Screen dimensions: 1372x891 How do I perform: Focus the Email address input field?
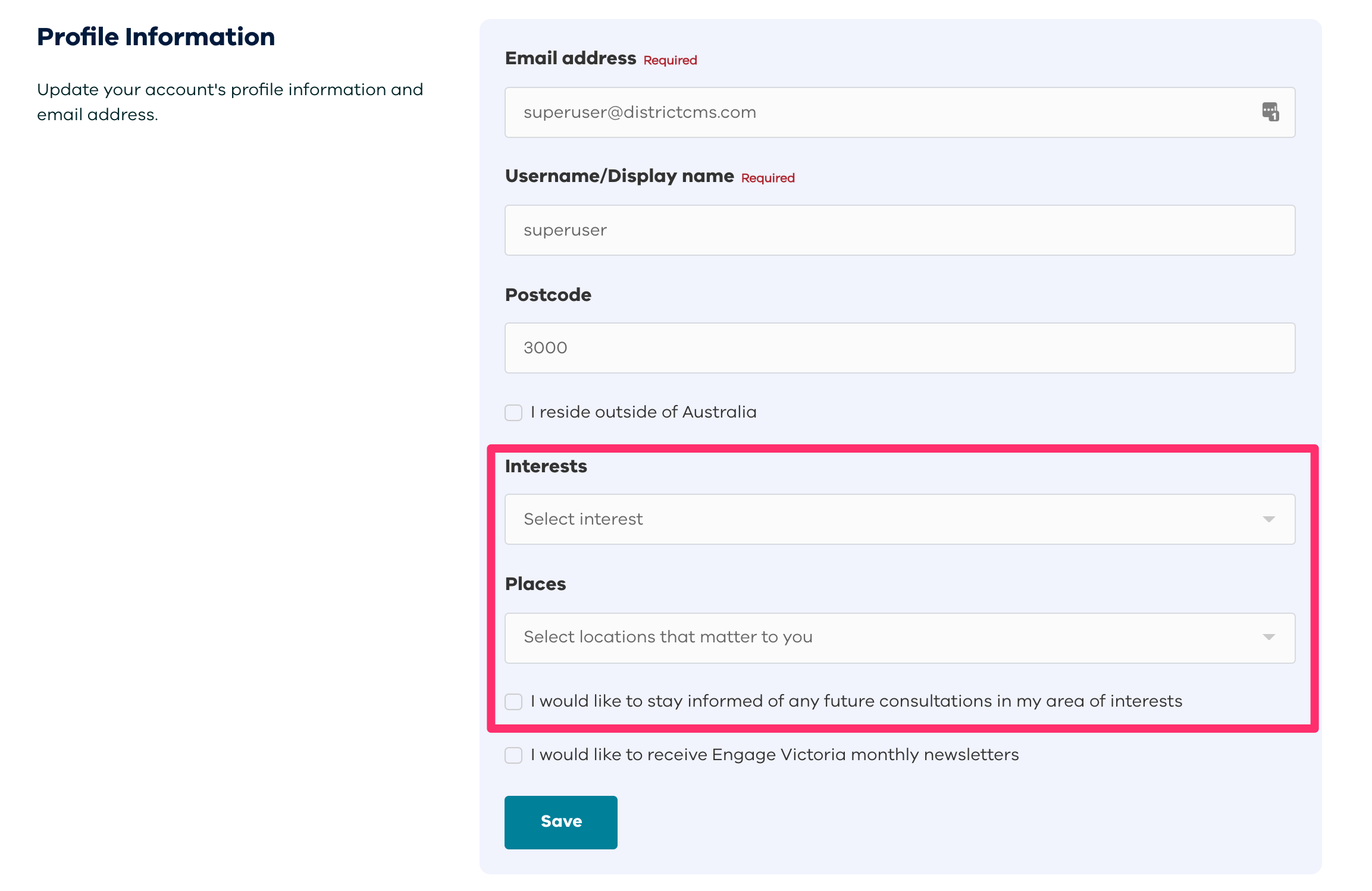click(881, 112)
